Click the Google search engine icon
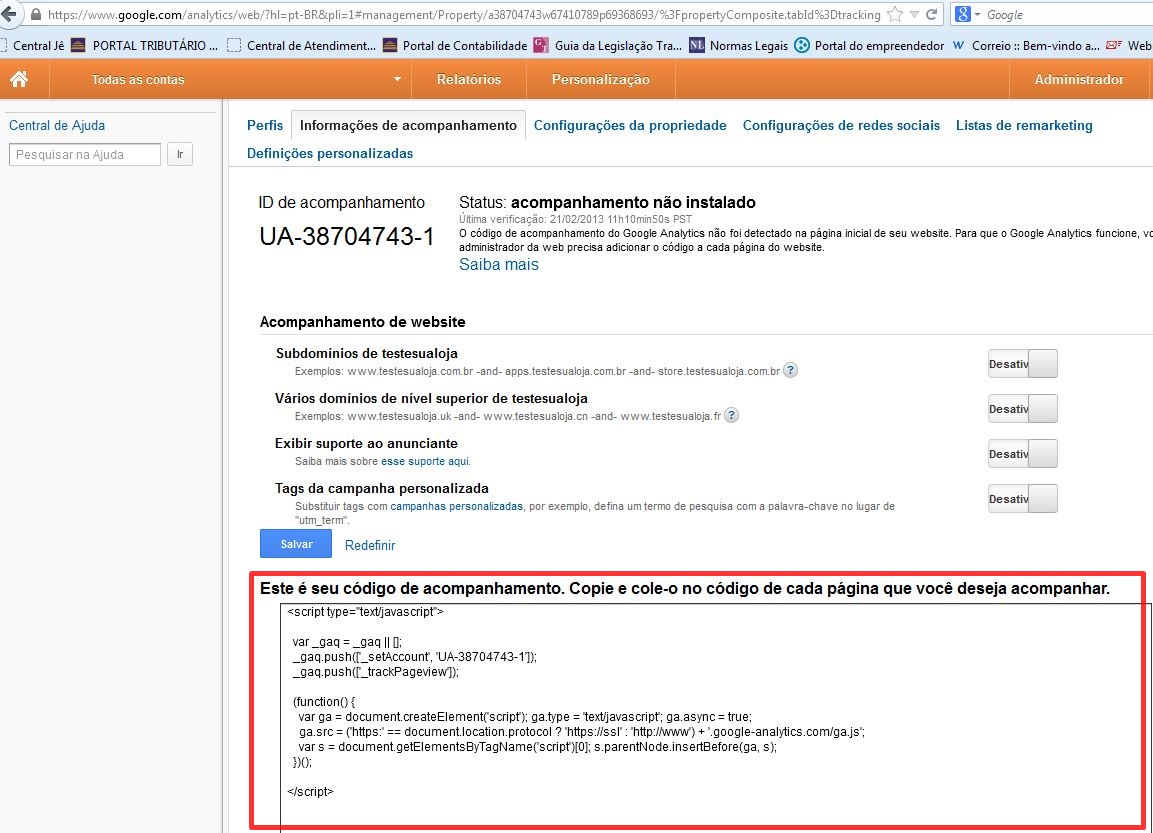 pos(963,14)
